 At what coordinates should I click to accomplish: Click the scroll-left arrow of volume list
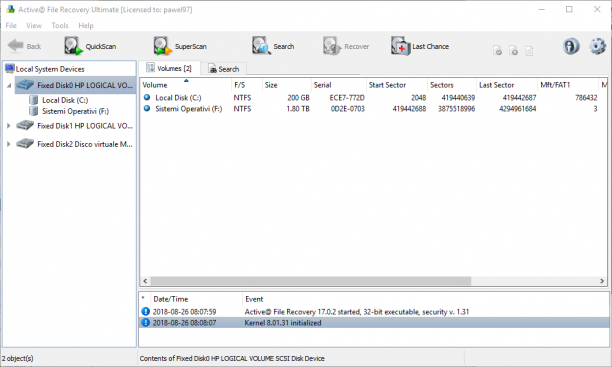pyautogui.click(x=145, y=281)
